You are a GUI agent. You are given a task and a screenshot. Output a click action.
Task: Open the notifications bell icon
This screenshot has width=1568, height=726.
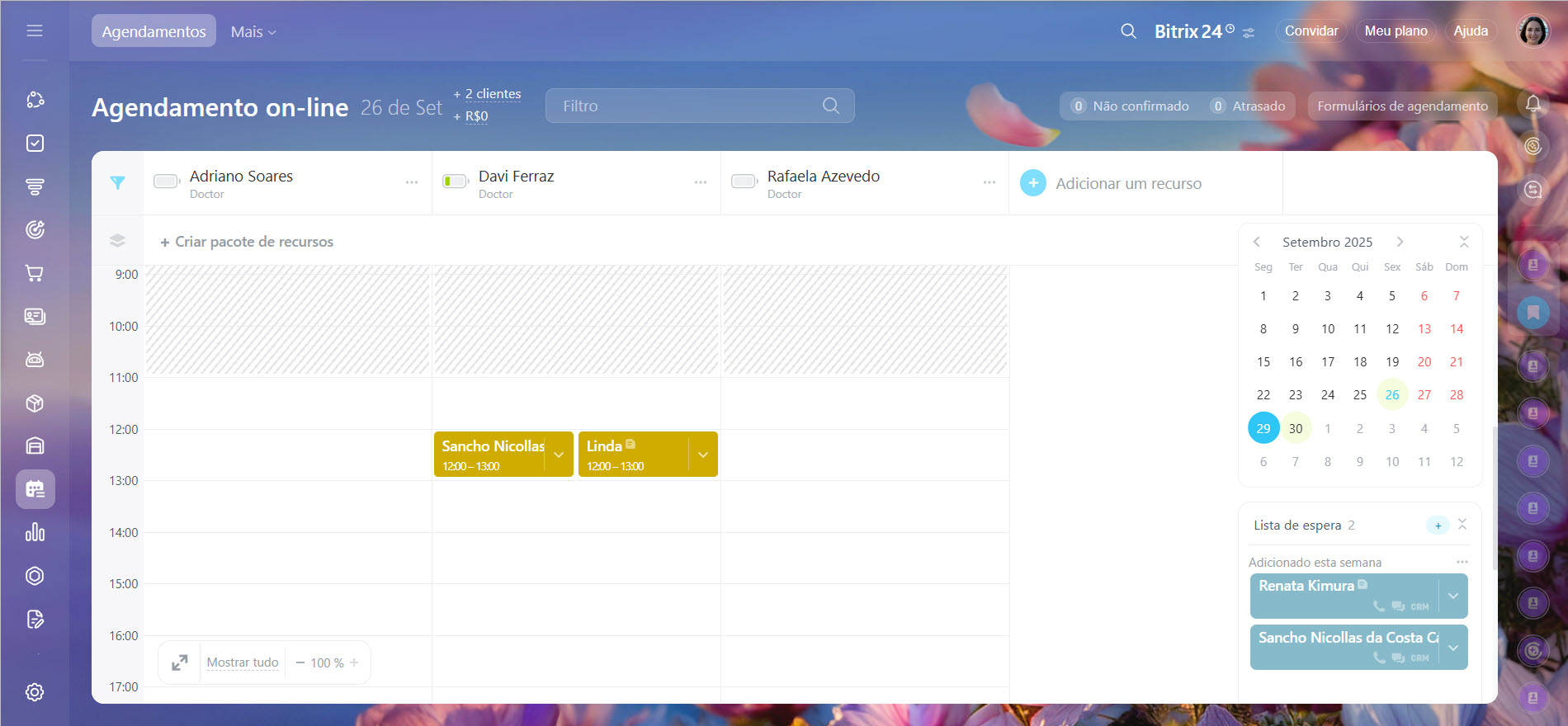pos(1533,103)
